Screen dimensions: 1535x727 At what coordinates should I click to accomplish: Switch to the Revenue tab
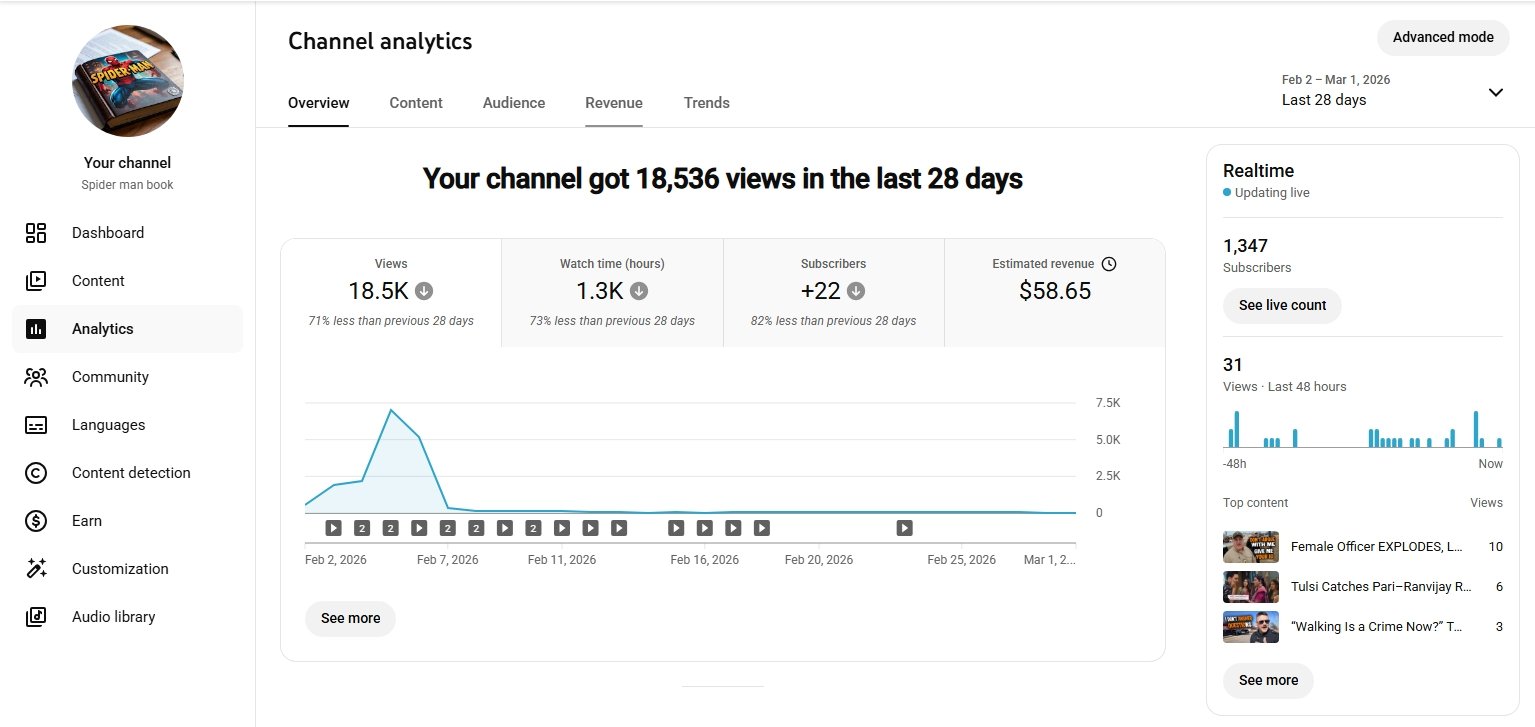(613, 103)
